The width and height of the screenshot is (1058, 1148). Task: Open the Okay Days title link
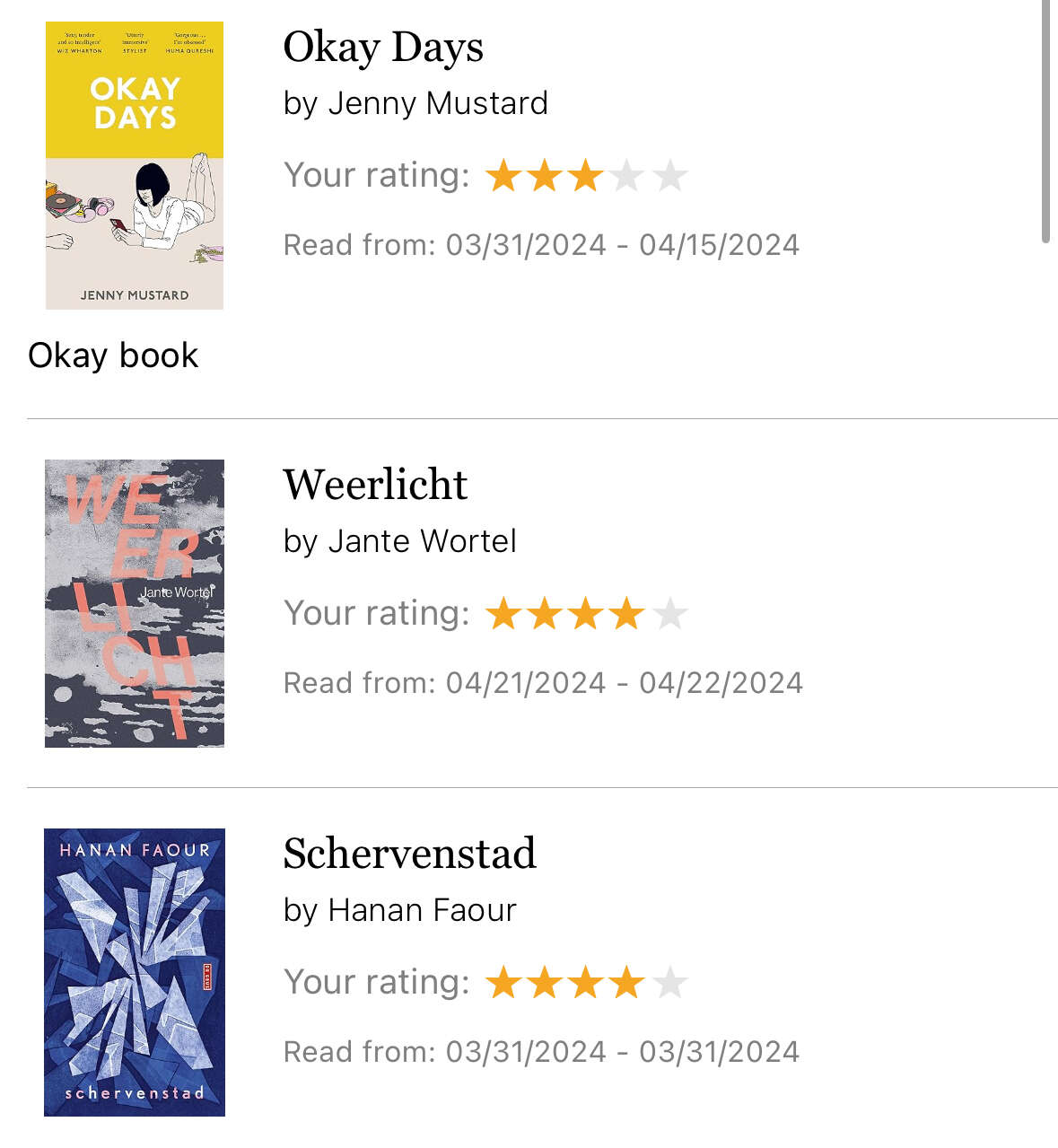point(383,48)
